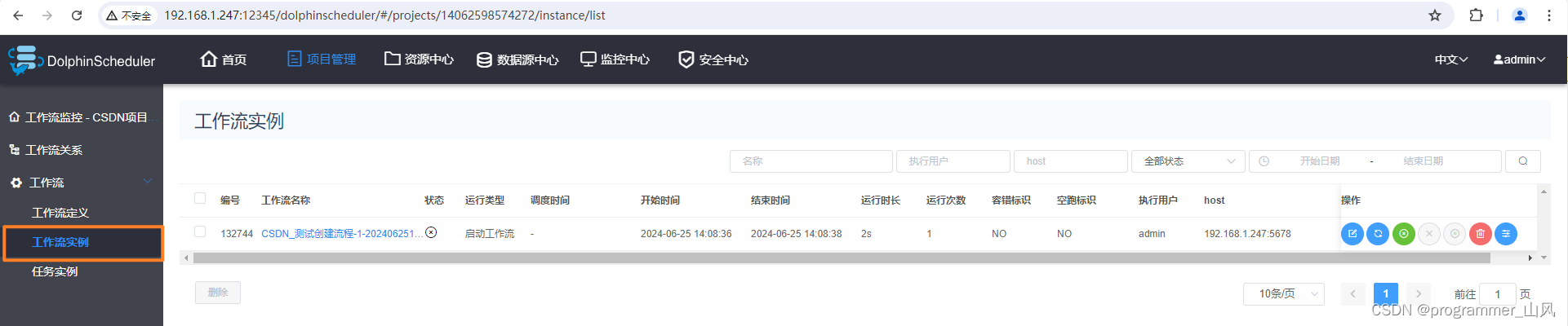
Task: Click the horizontal scrollbar right arrow
Action: click(1530, 258)
